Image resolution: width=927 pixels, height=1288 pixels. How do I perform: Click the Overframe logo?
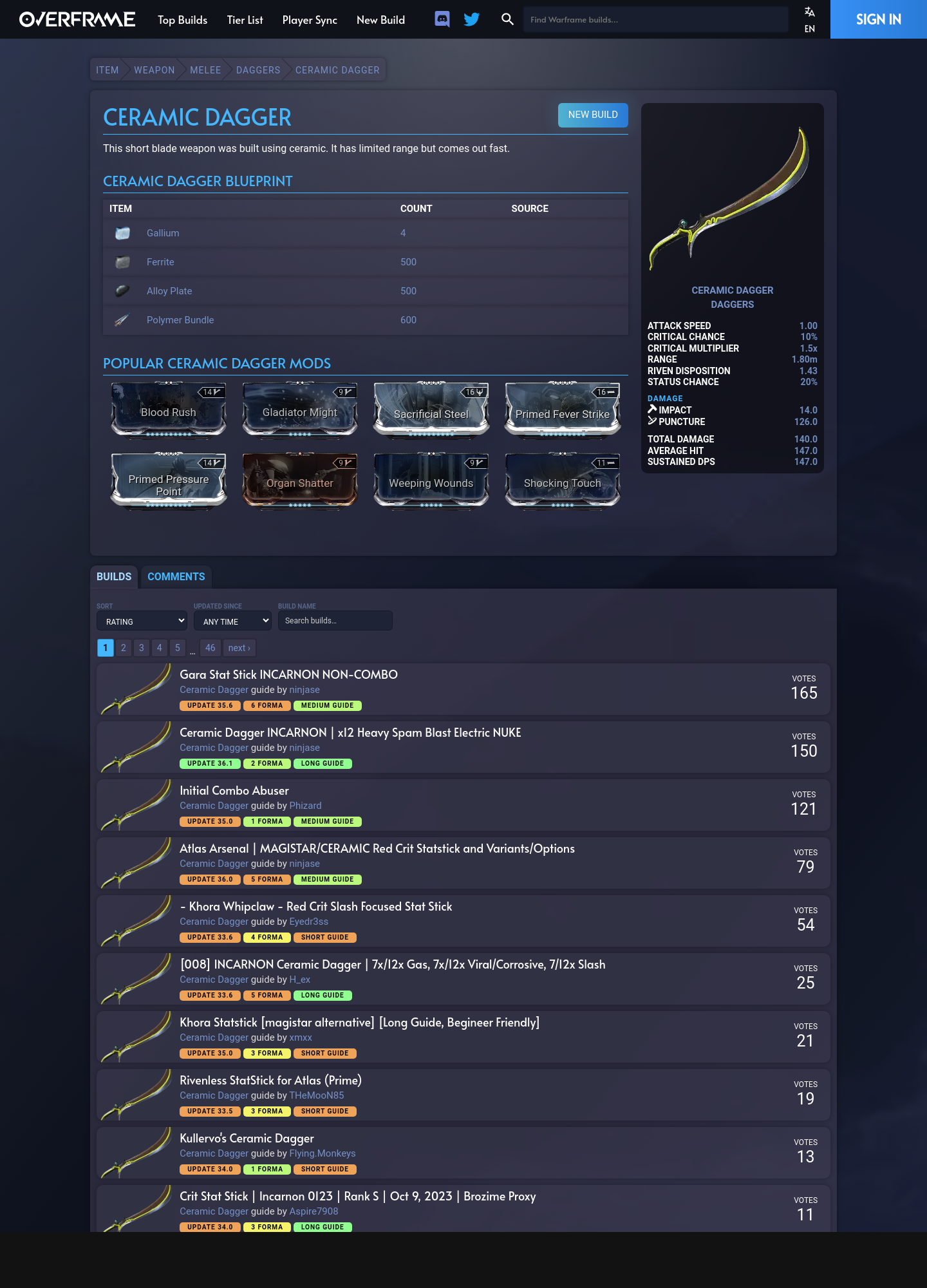pyautogui.click(x=77, y=19)
